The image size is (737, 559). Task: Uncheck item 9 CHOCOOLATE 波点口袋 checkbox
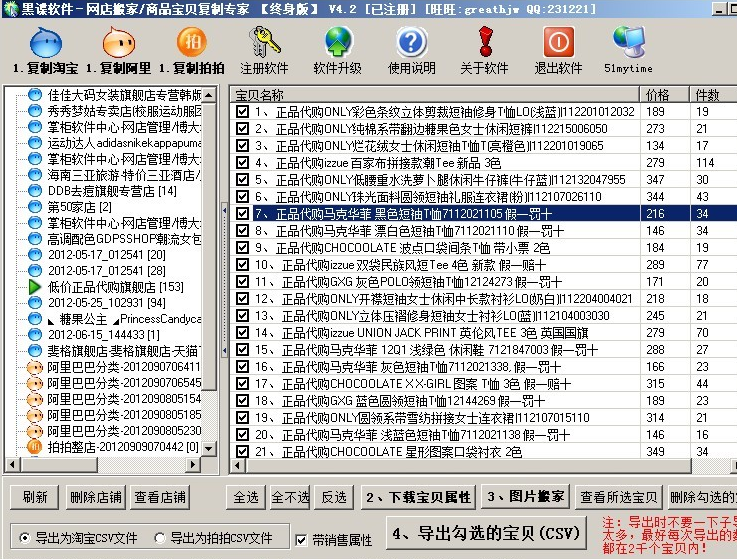[x=243, y=248]
